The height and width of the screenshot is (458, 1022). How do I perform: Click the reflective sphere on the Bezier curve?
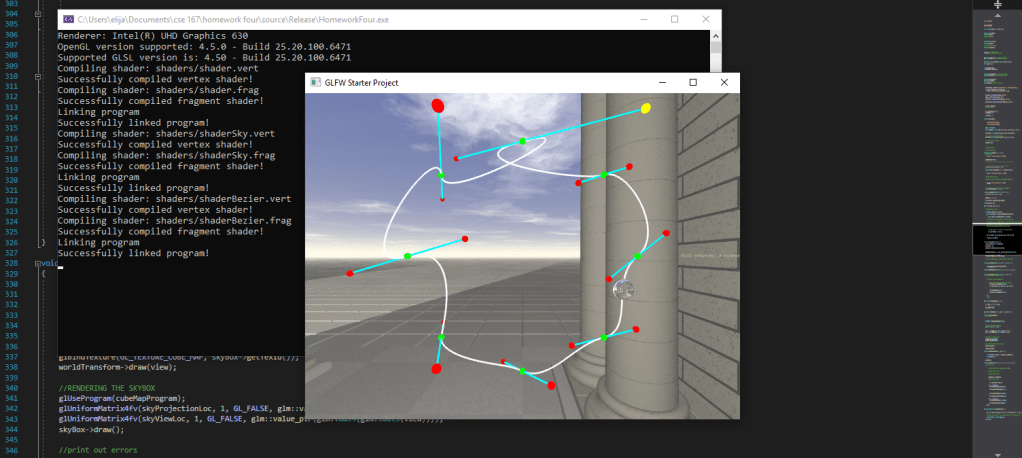(623, 290)
